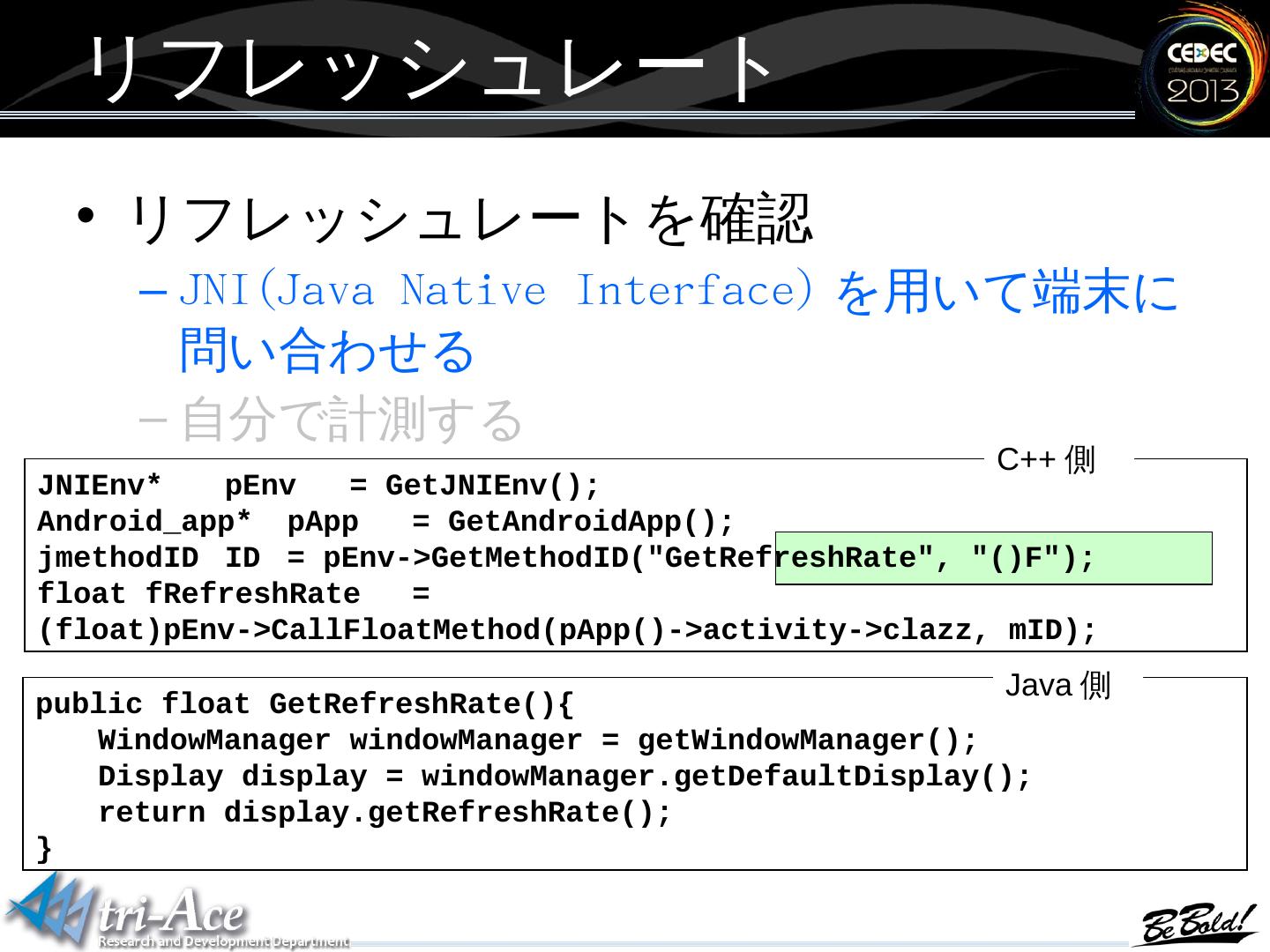Viewport: 1270px width, 952px height.
Task: Select the grayed-out 自分で計測する item
Action: point(353,420)
